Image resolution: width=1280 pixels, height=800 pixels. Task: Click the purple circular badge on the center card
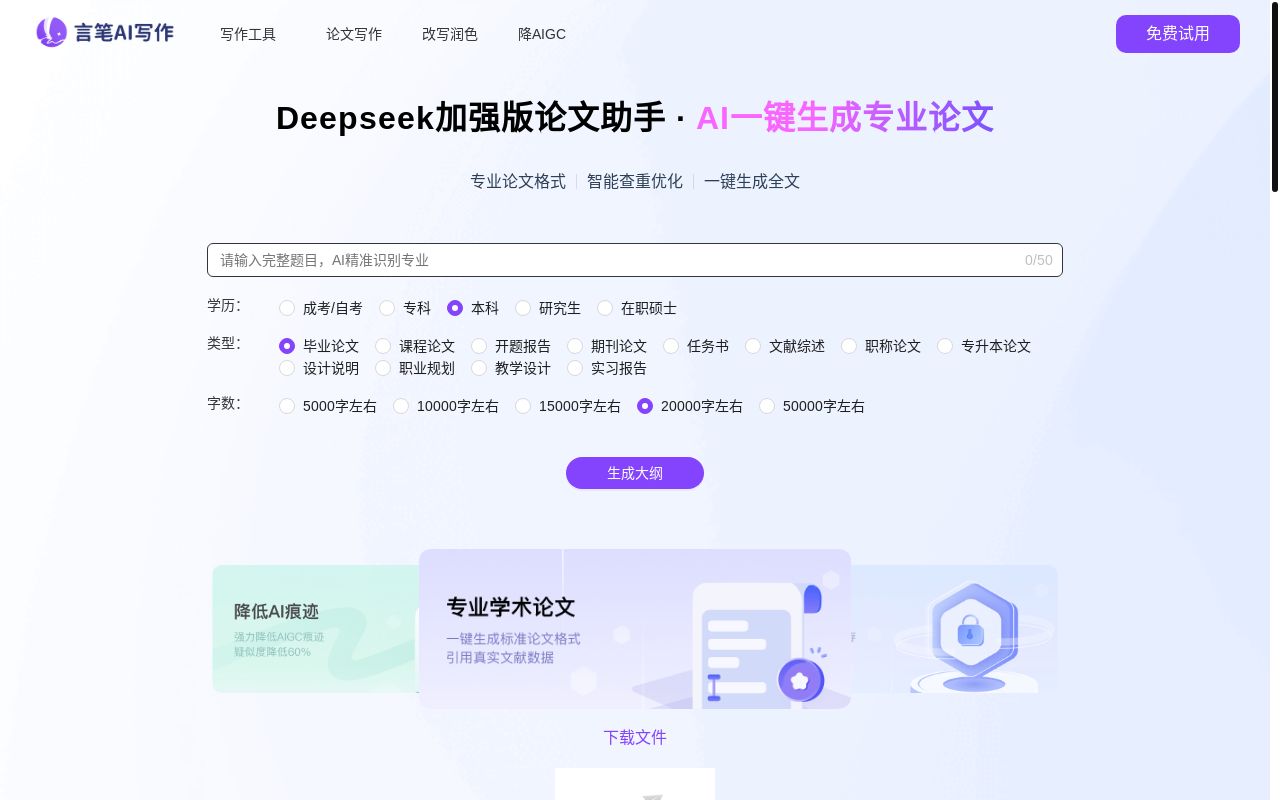tap(800, 680)
